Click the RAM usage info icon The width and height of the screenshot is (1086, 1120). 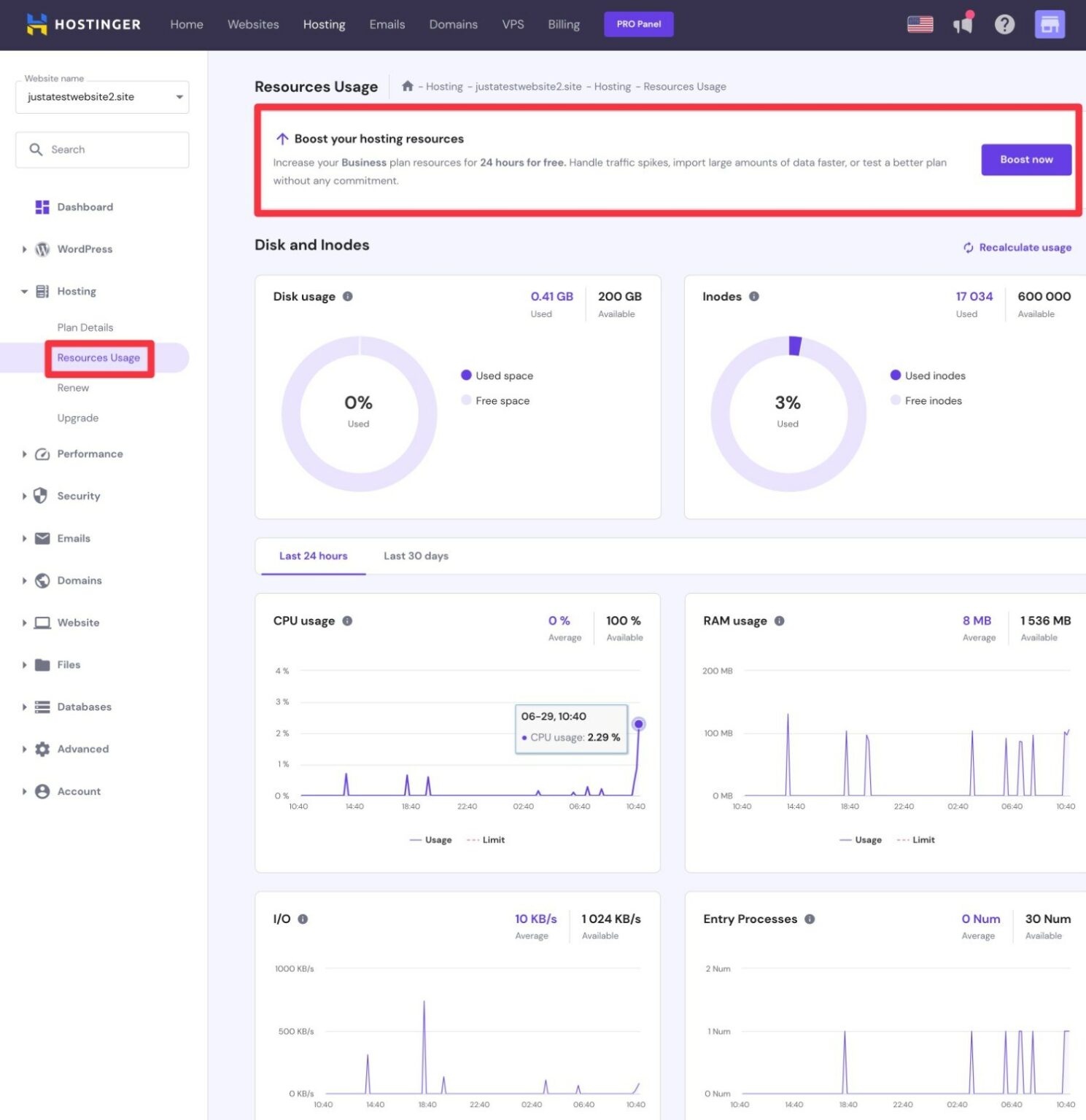(779, 621)
